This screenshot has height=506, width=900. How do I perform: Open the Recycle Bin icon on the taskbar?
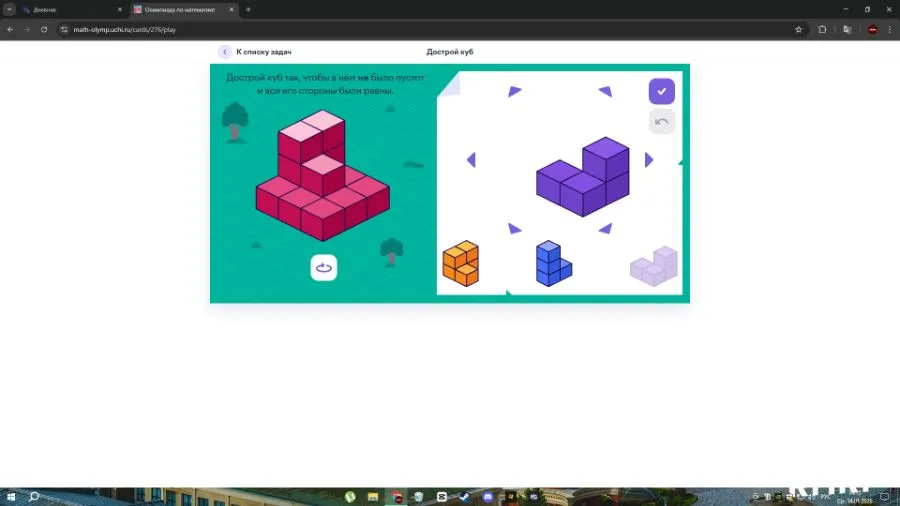pos(419,497)
